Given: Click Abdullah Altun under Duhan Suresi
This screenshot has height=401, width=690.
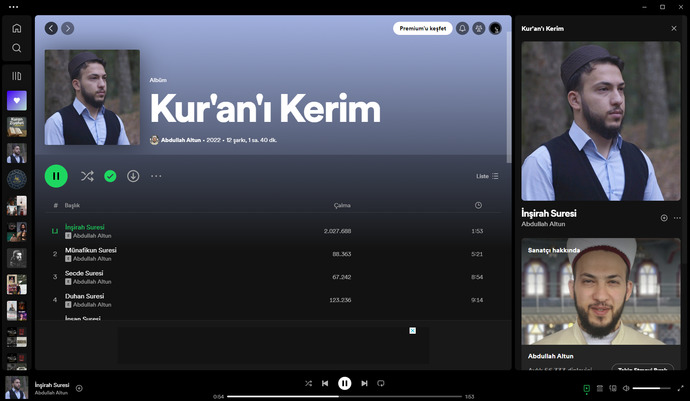Looking at the screenshot, I should [92, 305].
